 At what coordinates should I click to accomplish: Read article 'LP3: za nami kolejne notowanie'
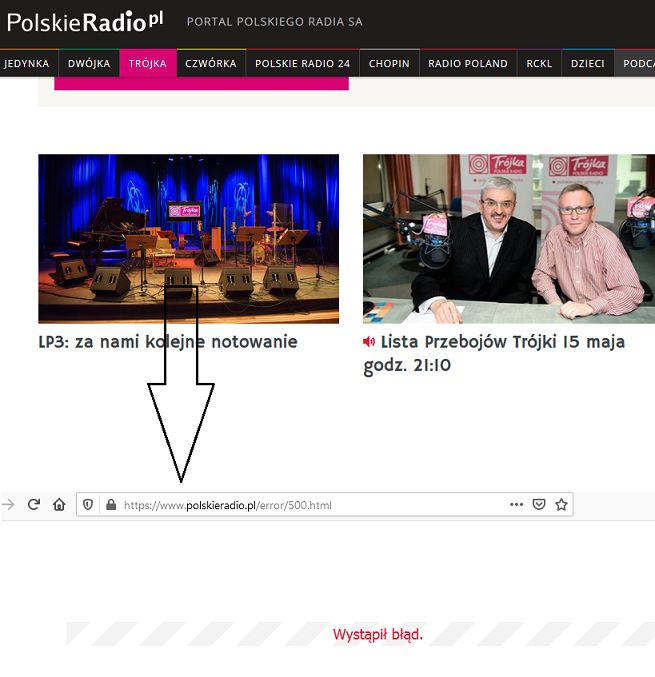click(168, 342)
